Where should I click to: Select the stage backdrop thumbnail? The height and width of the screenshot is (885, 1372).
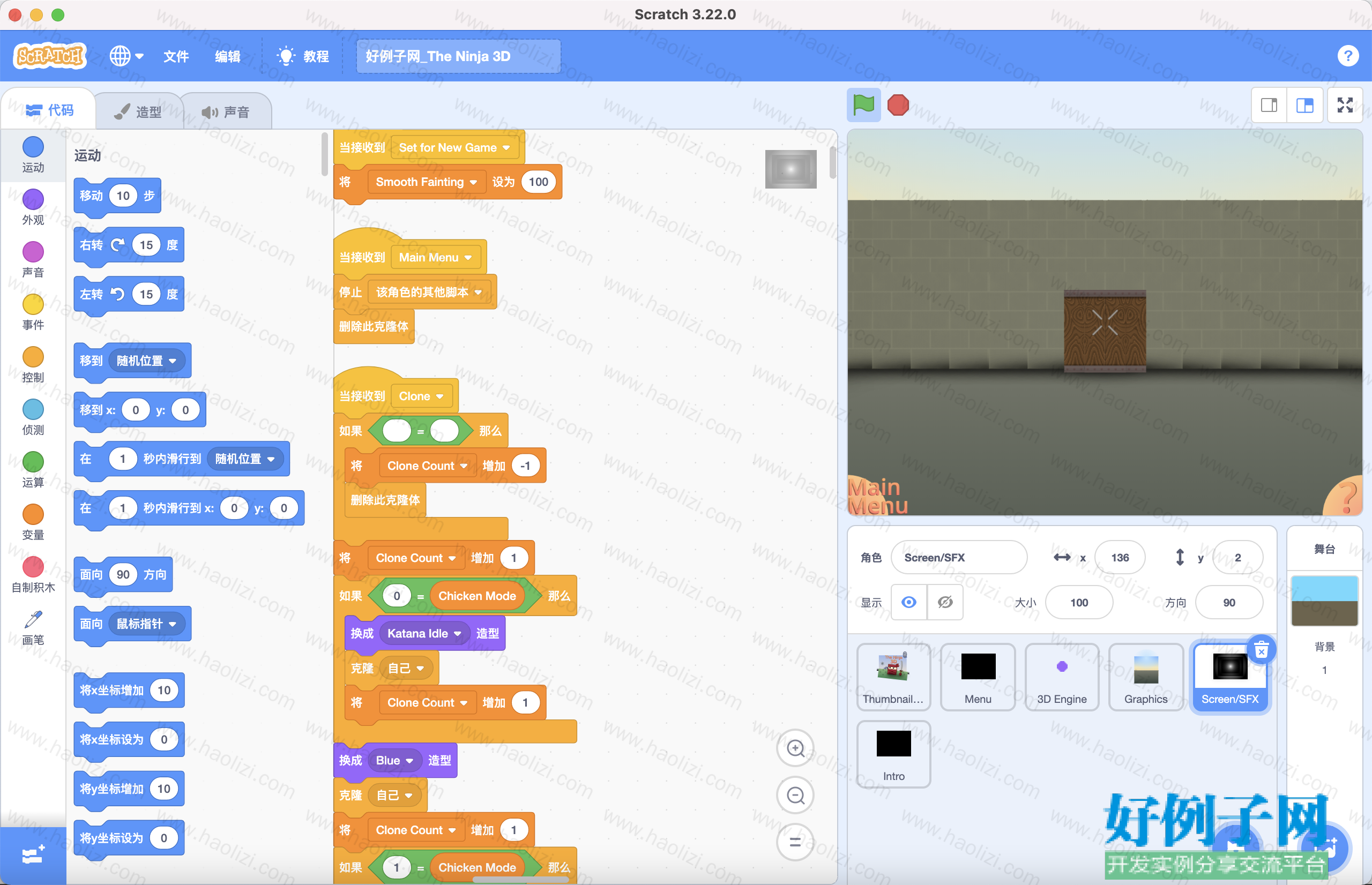click(x=1324, y=601)
